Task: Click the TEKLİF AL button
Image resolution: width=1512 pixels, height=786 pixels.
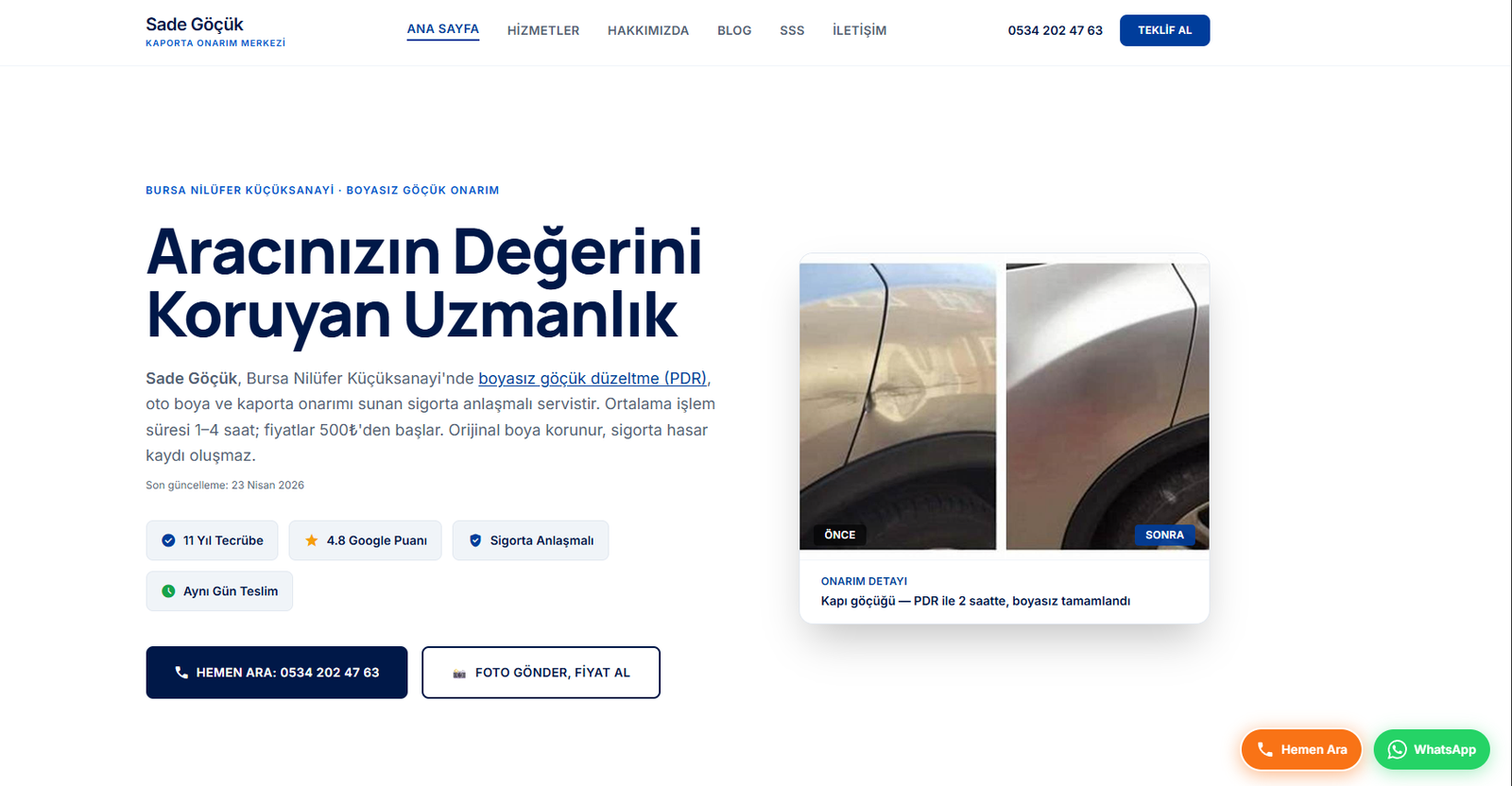Action: pyautogui.click(x=1164, y=30)
